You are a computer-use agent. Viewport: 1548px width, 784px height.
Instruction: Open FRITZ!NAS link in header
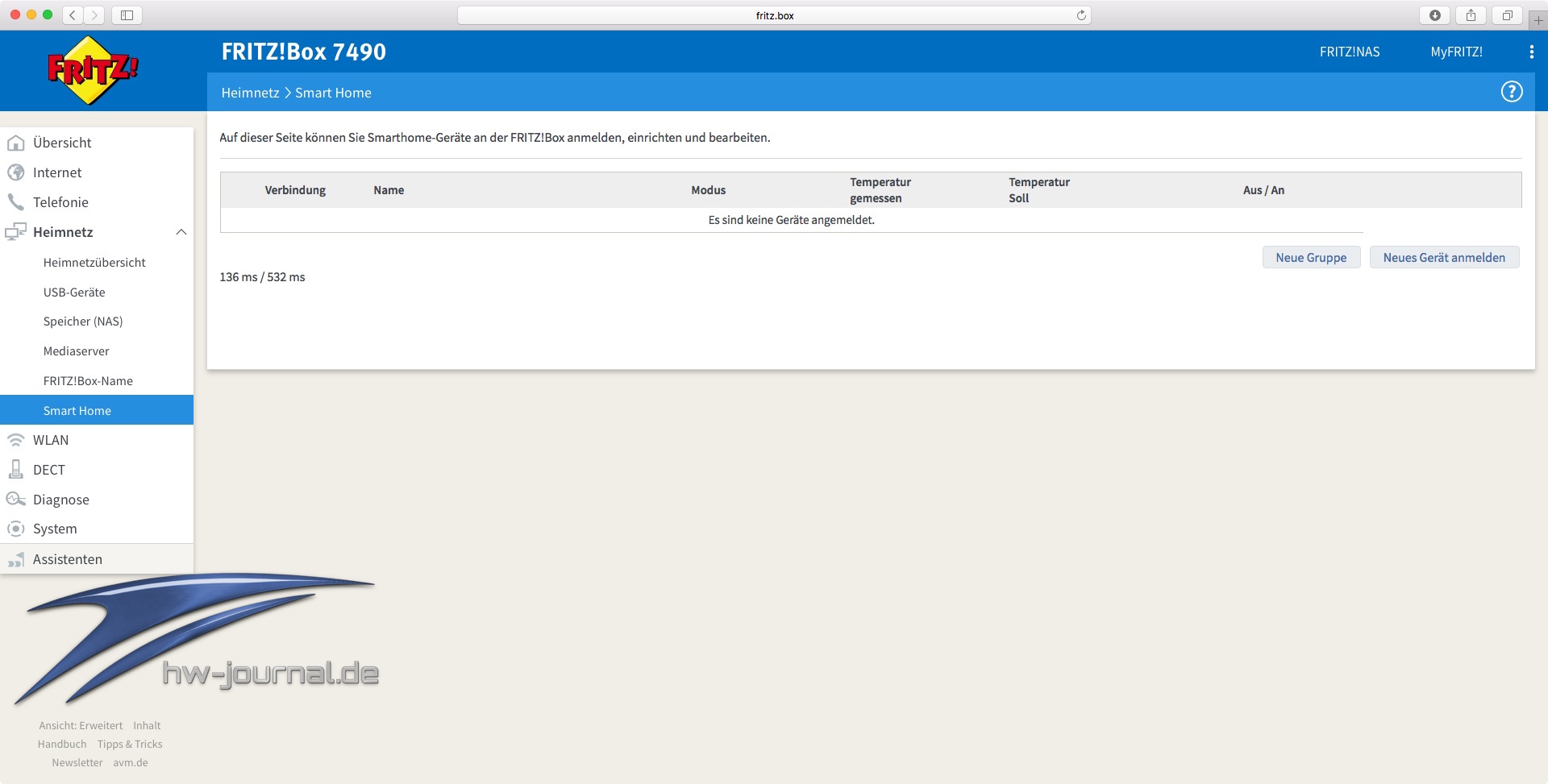(1350, 52)
